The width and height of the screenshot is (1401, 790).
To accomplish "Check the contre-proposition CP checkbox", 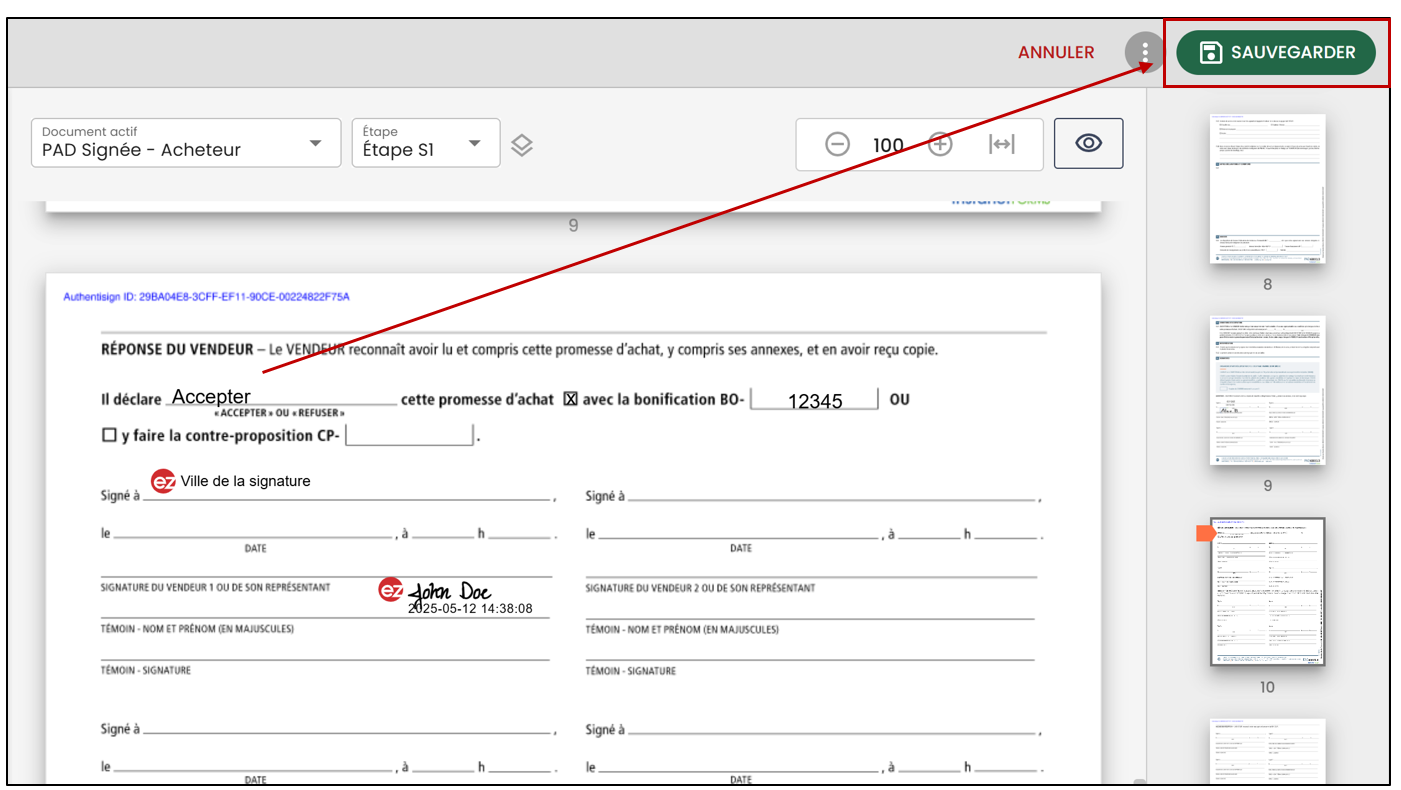I will 109,436.
